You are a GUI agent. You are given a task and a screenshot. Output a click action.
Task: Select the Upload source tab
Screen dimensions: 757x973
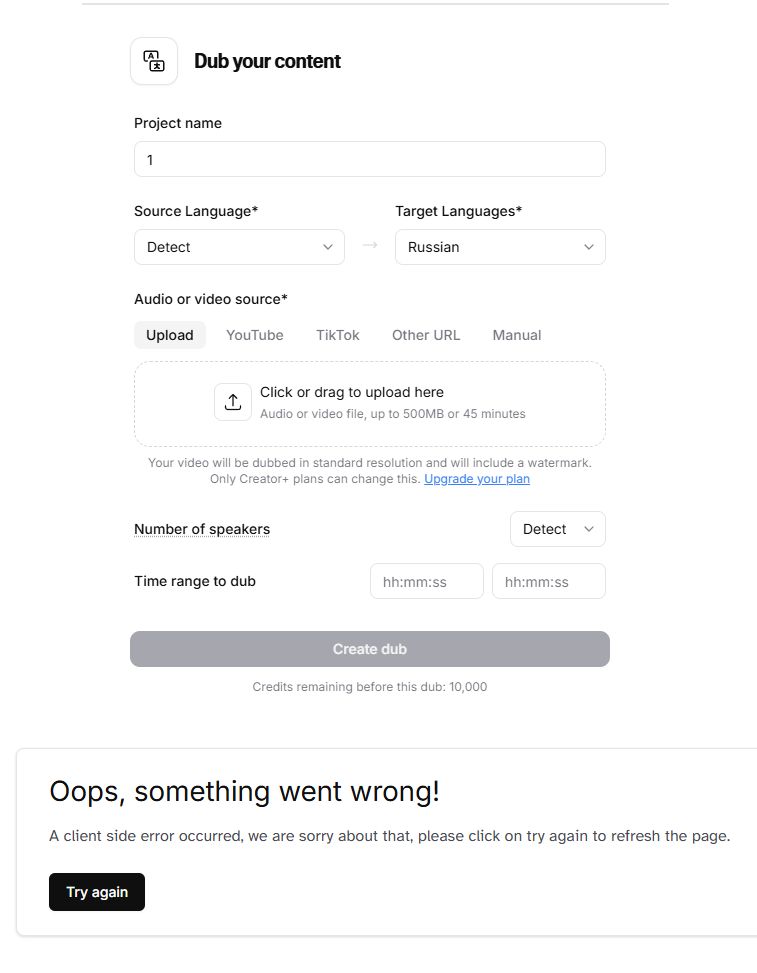click(x=170, y=335)
